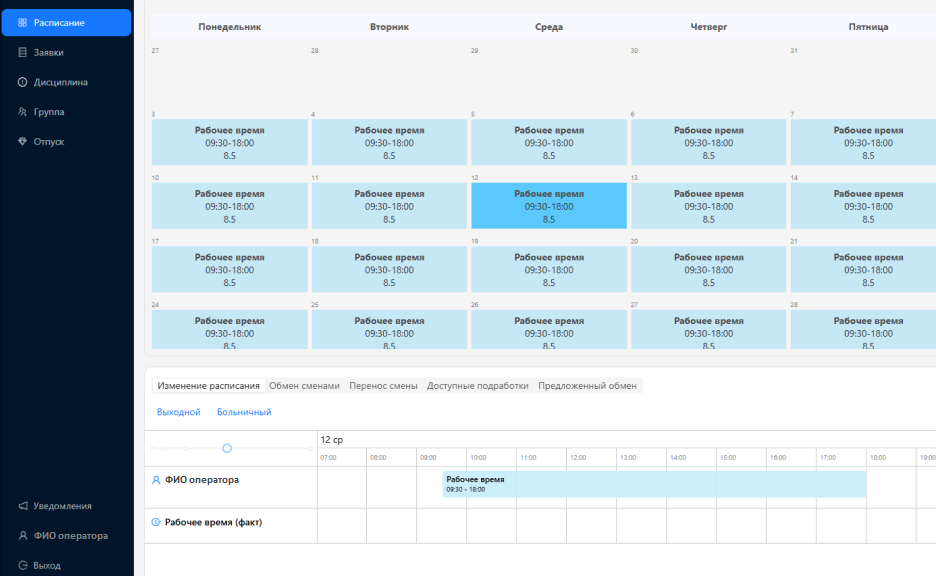The height and width of the screenshot is (576, 936).
Task: Select the shift on Wednesday 26
Action: coord(549,329)
